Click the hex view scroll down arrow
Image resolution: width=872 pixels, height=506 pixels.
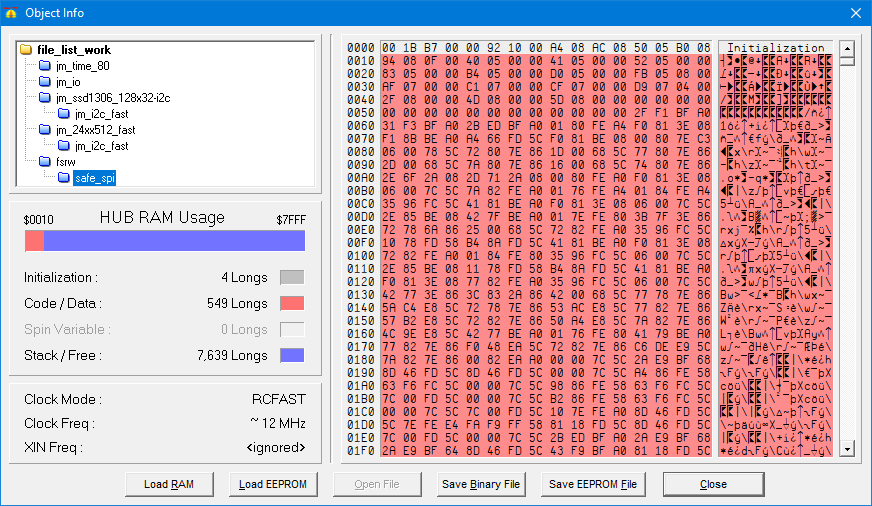click(847, 449)
